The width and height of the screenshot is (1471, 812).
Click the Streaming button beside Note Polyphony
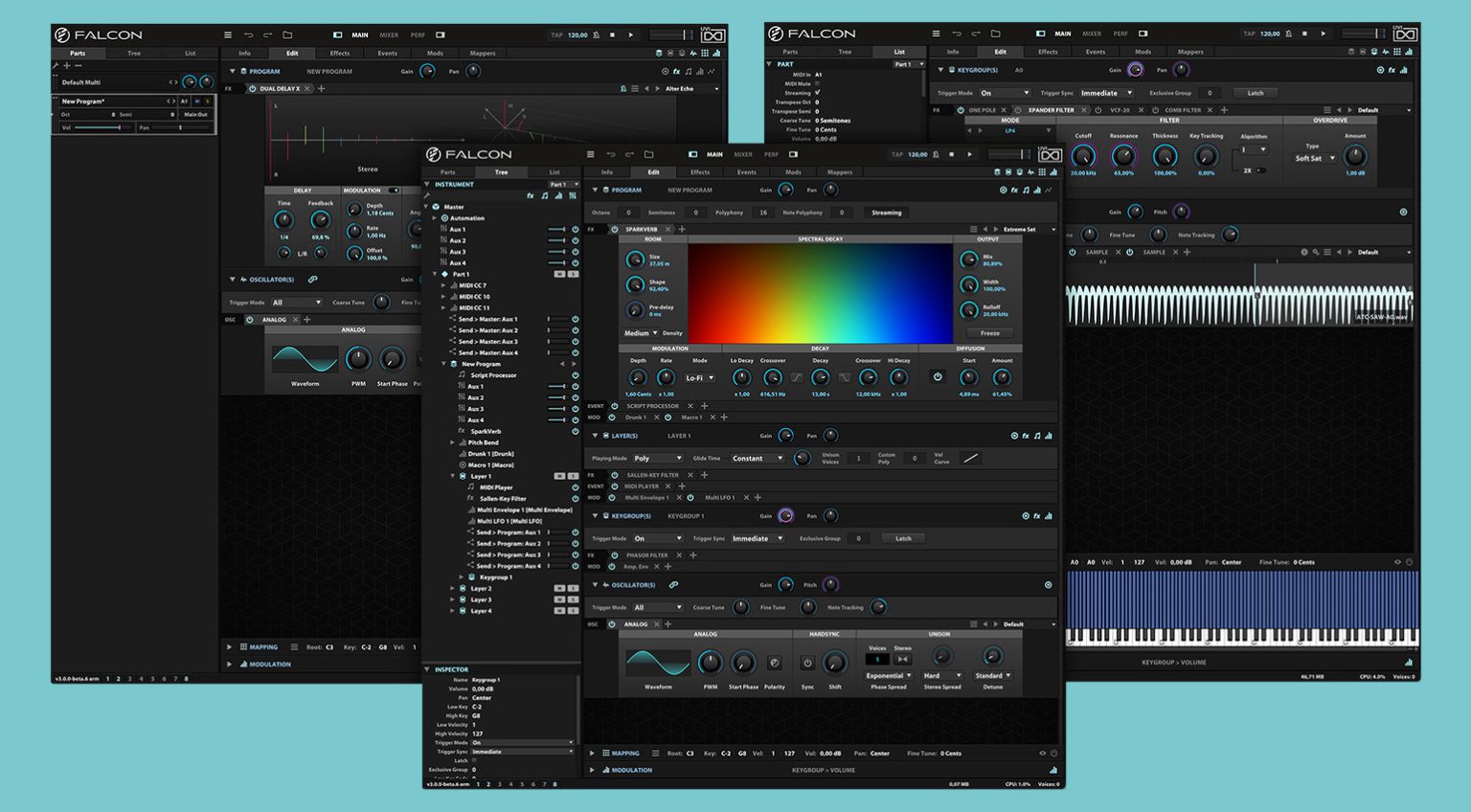tap(886, 213)
